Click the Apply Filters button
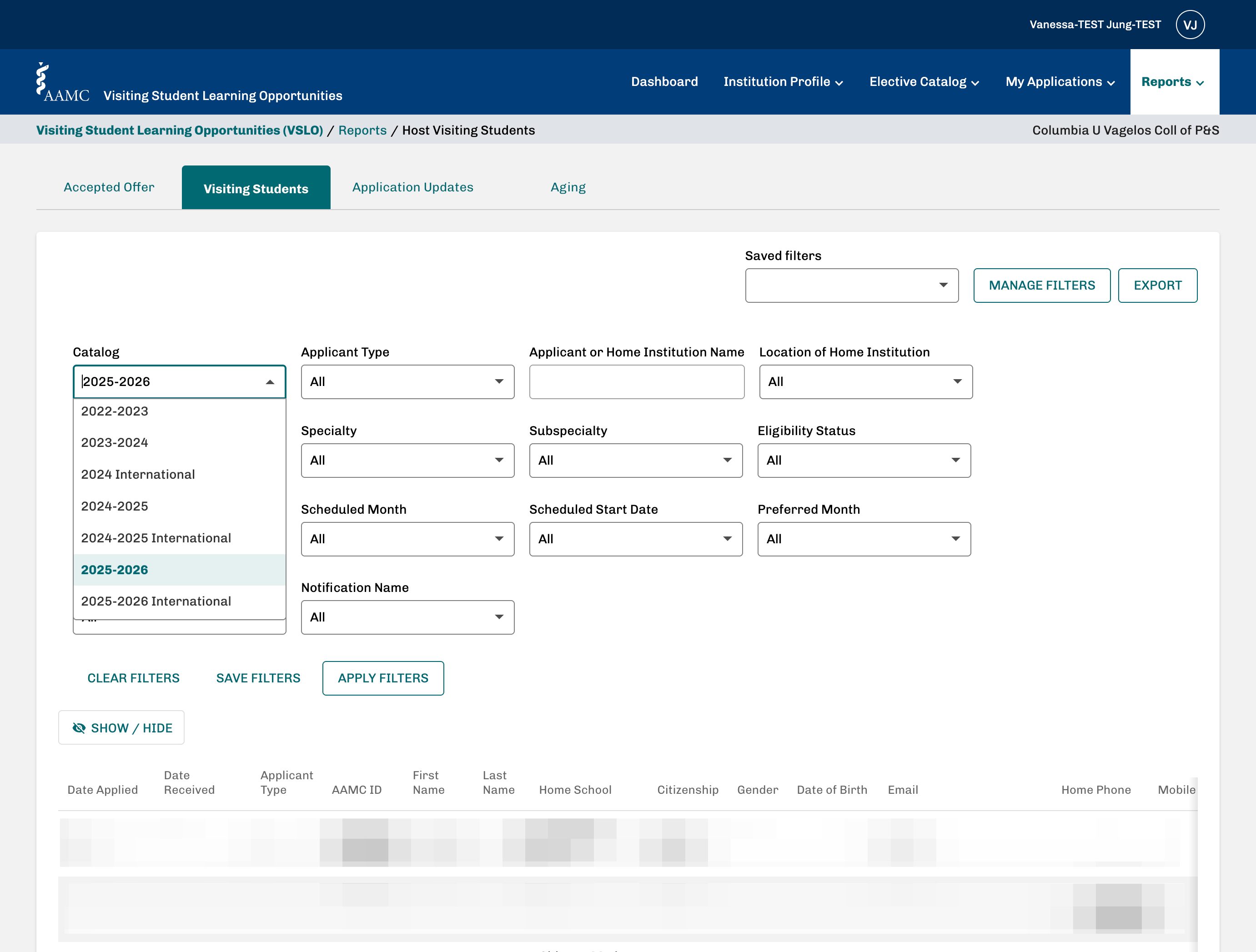Image resolution: width=1256 pixels, height=952 pixels. click(383, 678)
